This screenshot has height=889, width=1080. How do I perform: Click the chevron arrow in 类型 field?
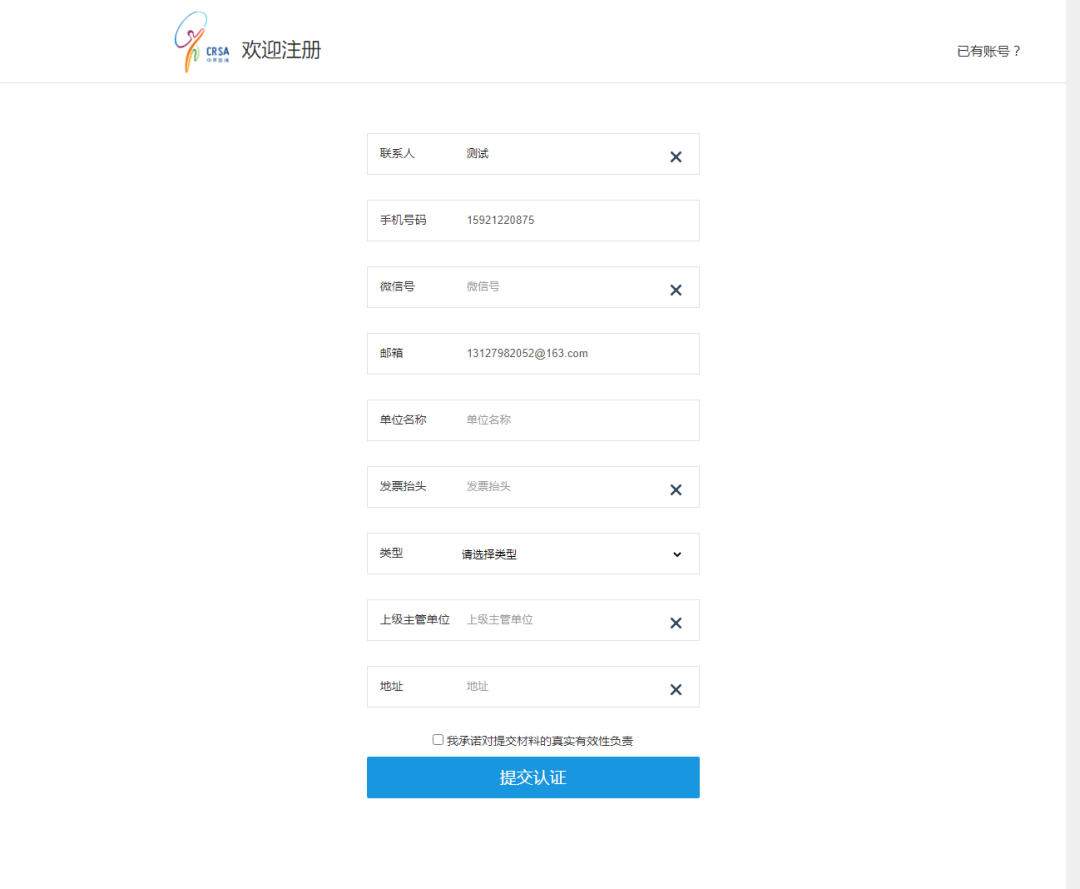coord(677,554)
